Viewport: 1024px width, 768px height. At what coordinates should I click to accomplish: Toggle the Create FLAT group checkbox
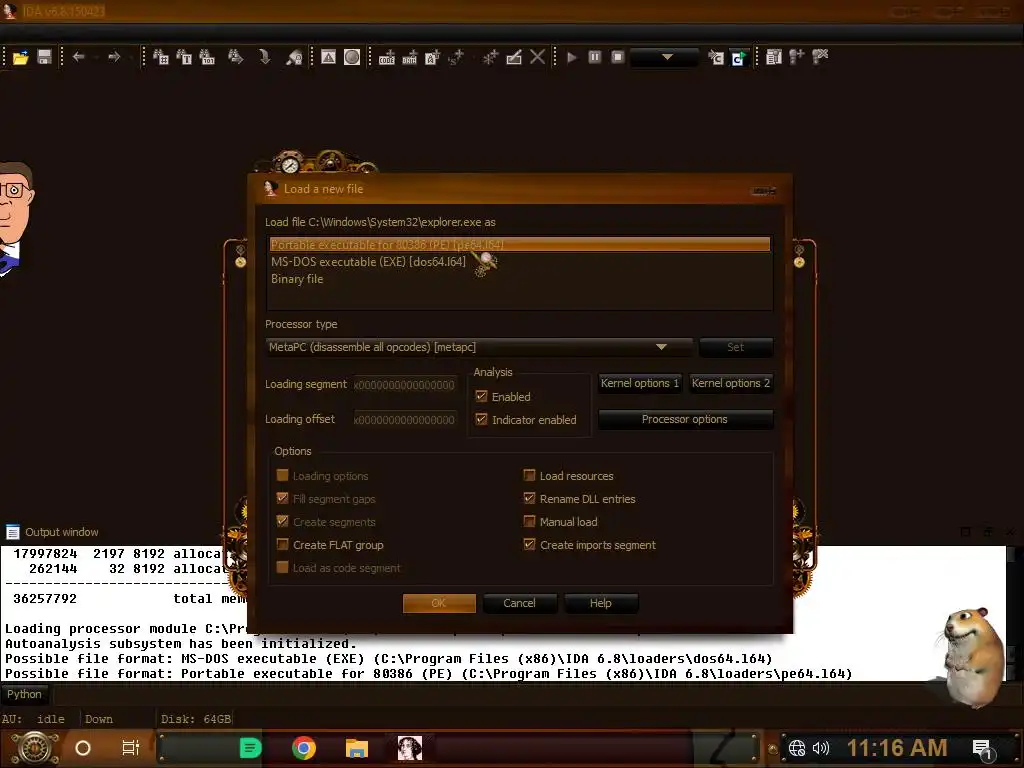pos(282,544)
